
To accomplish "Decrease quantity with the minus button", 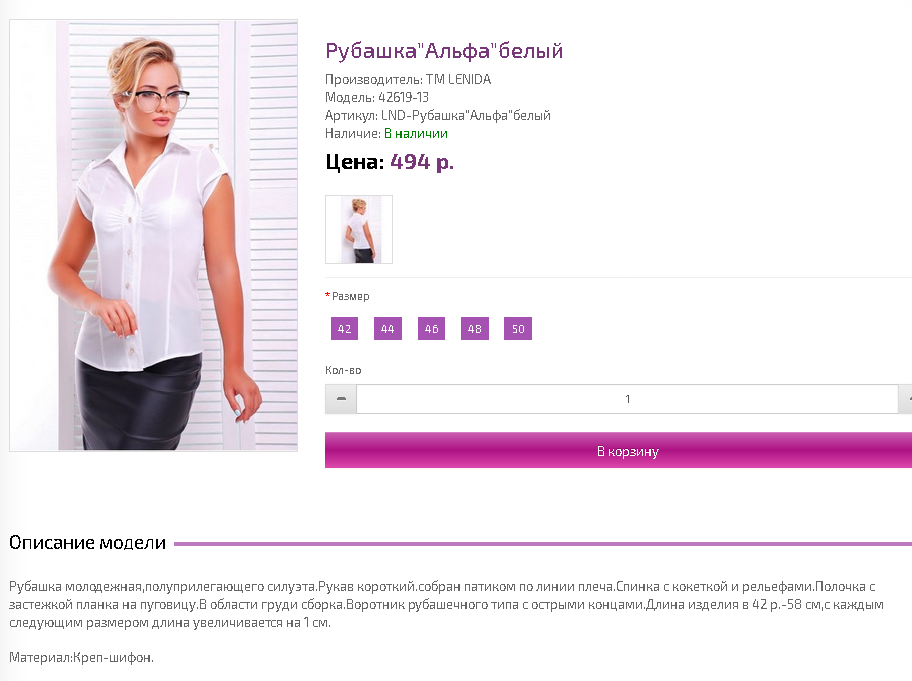I will coord(341,399).
